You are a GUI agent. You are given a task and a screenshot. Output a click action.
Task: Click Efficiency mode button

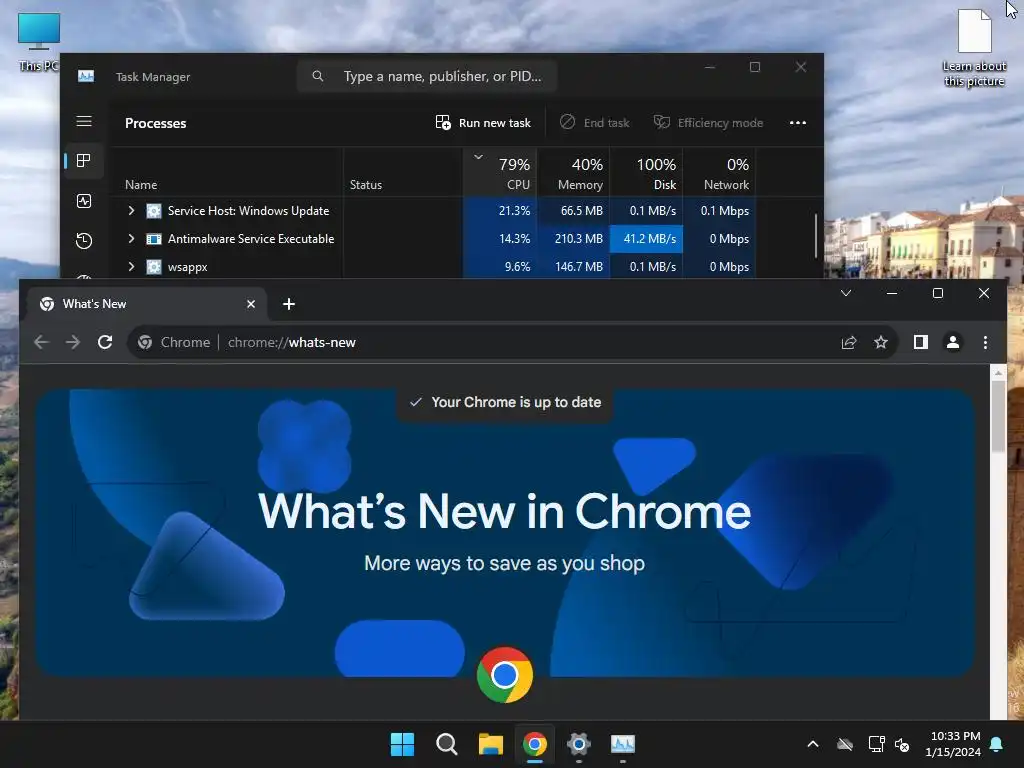tap(709, 123)
